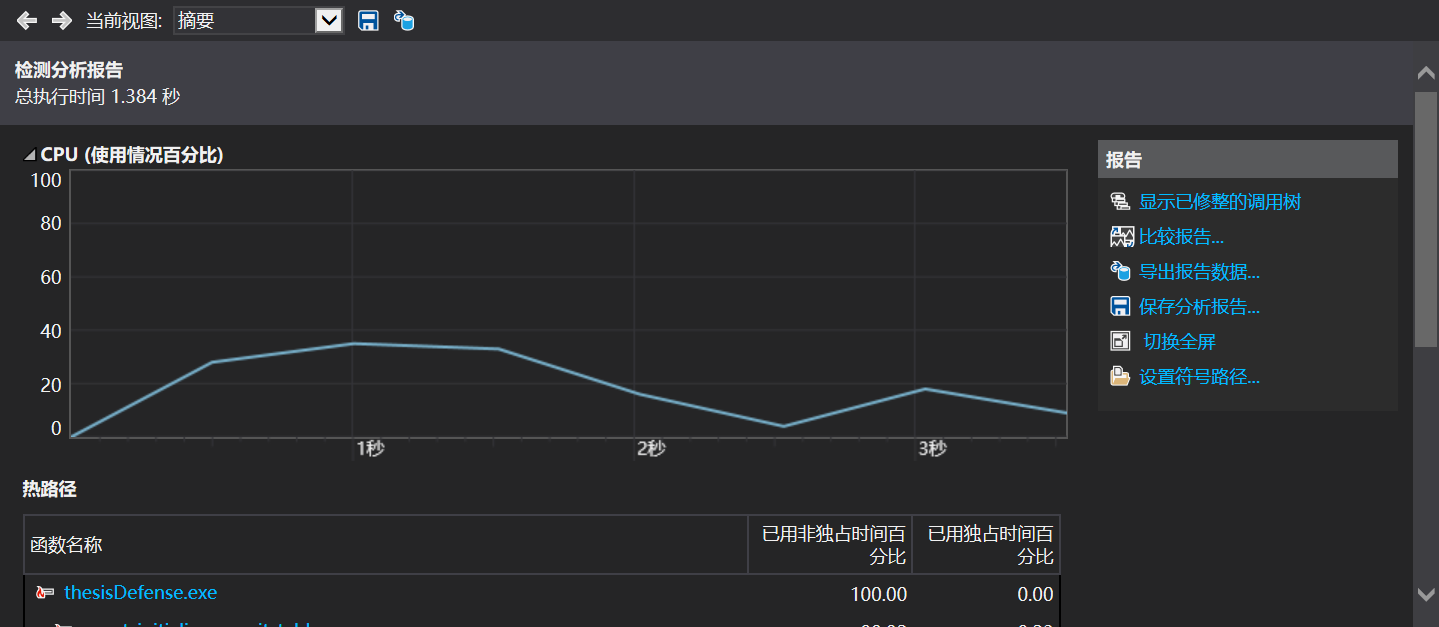Click the vertical scrollbar down arrow
Screen dimensions: 1439x627
1427,594
